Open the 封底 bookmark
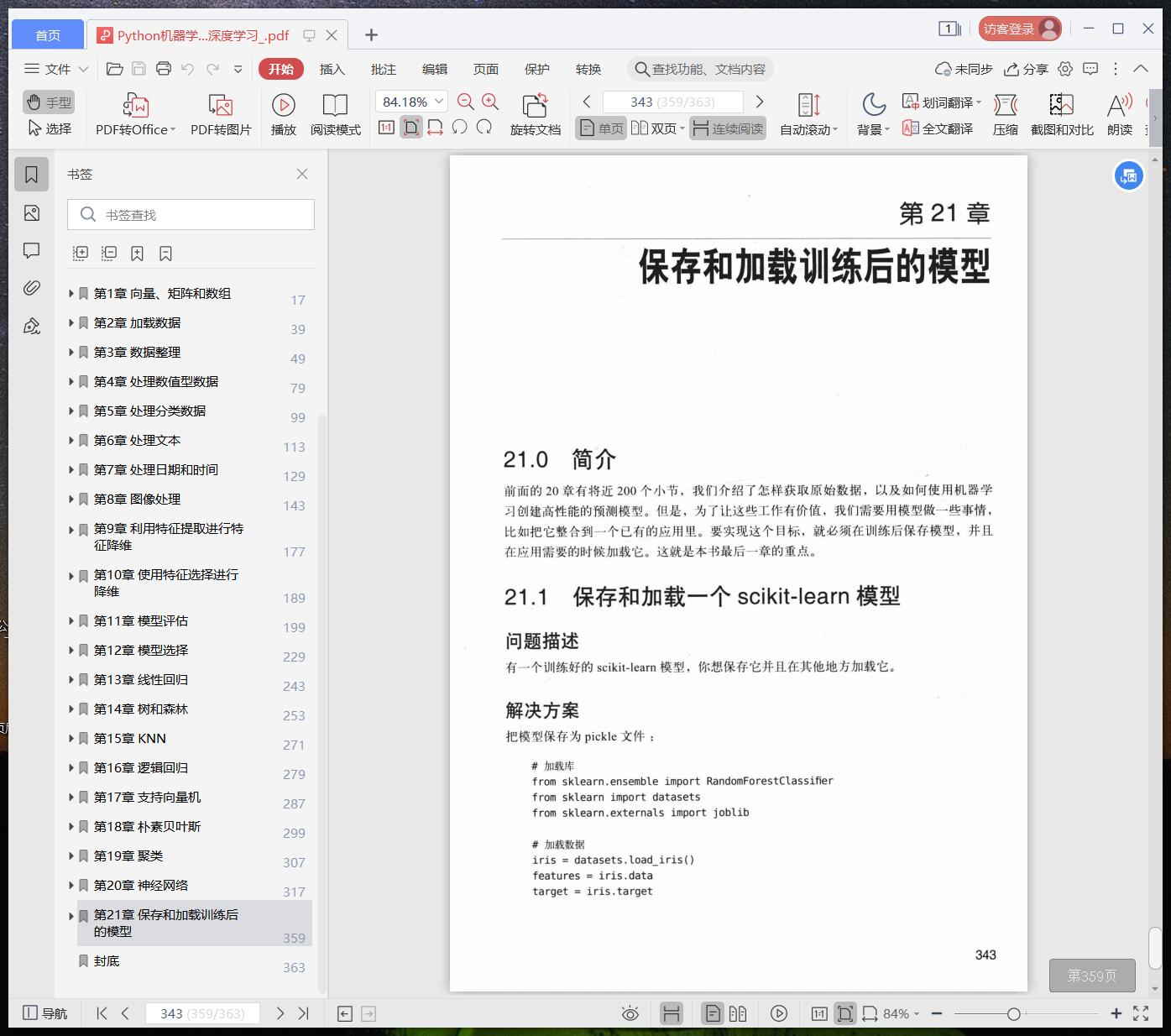The height and width of the screenshot is (1036, 1171). pyautogui.click(x=107, y=960)
